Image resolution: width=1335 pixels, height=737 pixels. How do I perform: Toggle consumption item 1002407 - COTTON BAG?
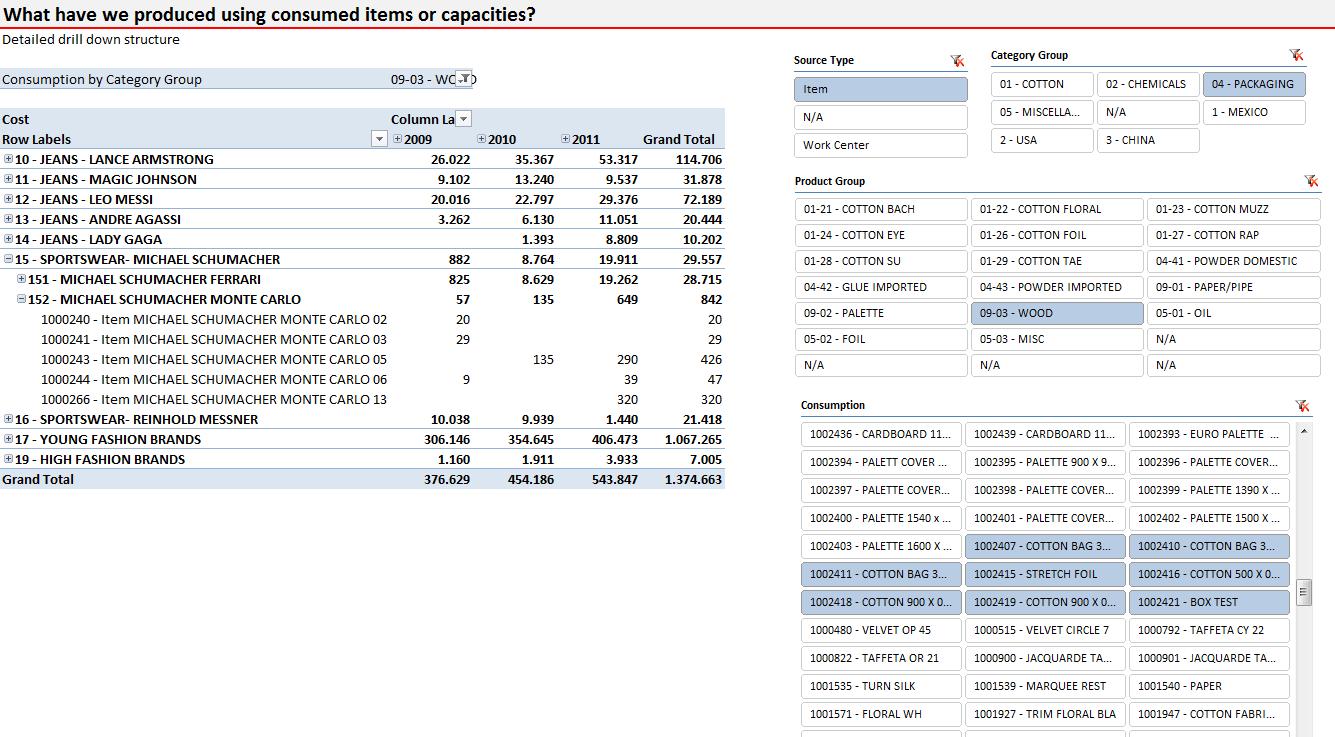[x=1045, y=546]
